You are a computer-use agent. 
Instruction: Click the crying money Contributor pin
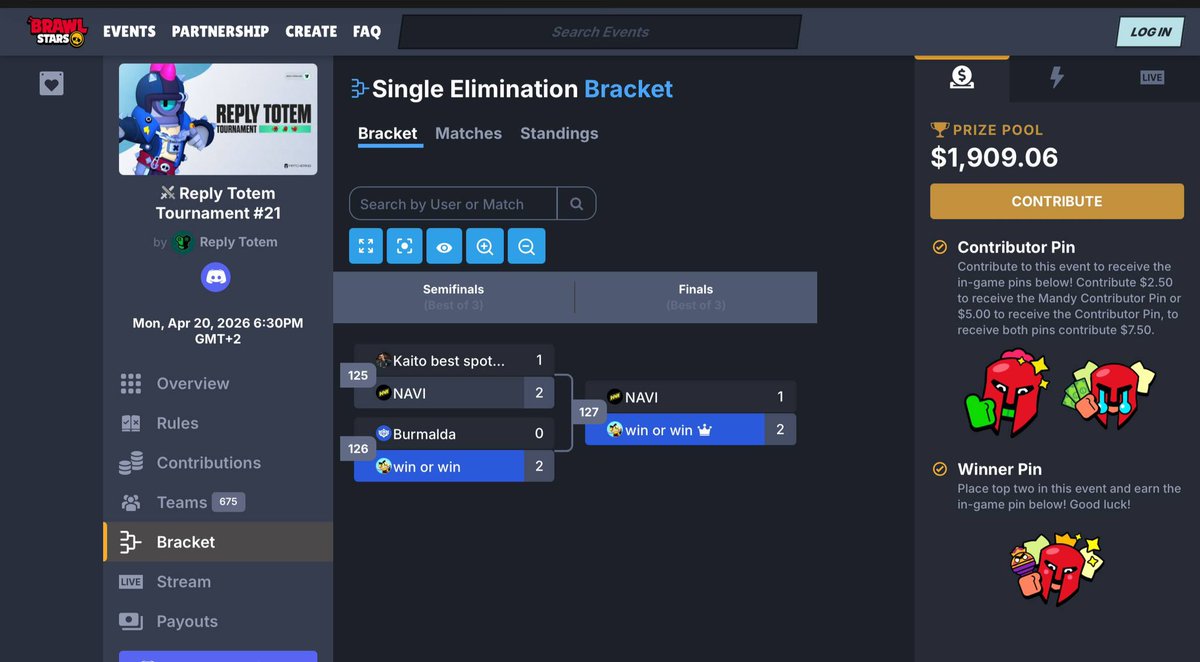(x=1108, y=393)
